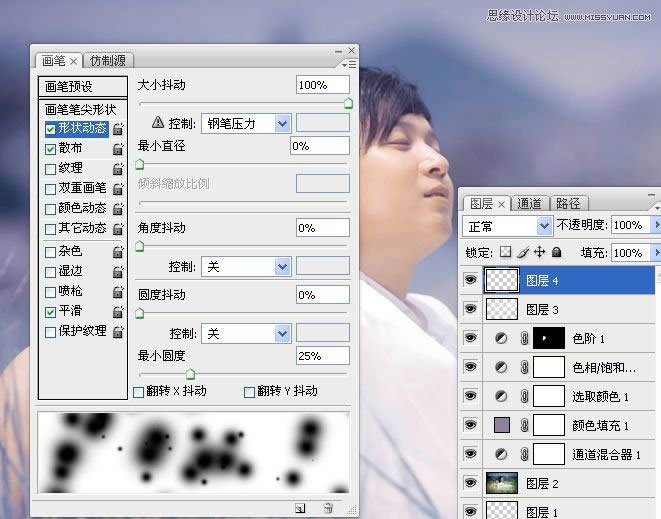Click the lock all padlock icon
This screenshot has width=661, height=519.
click(x=557, y=253)
